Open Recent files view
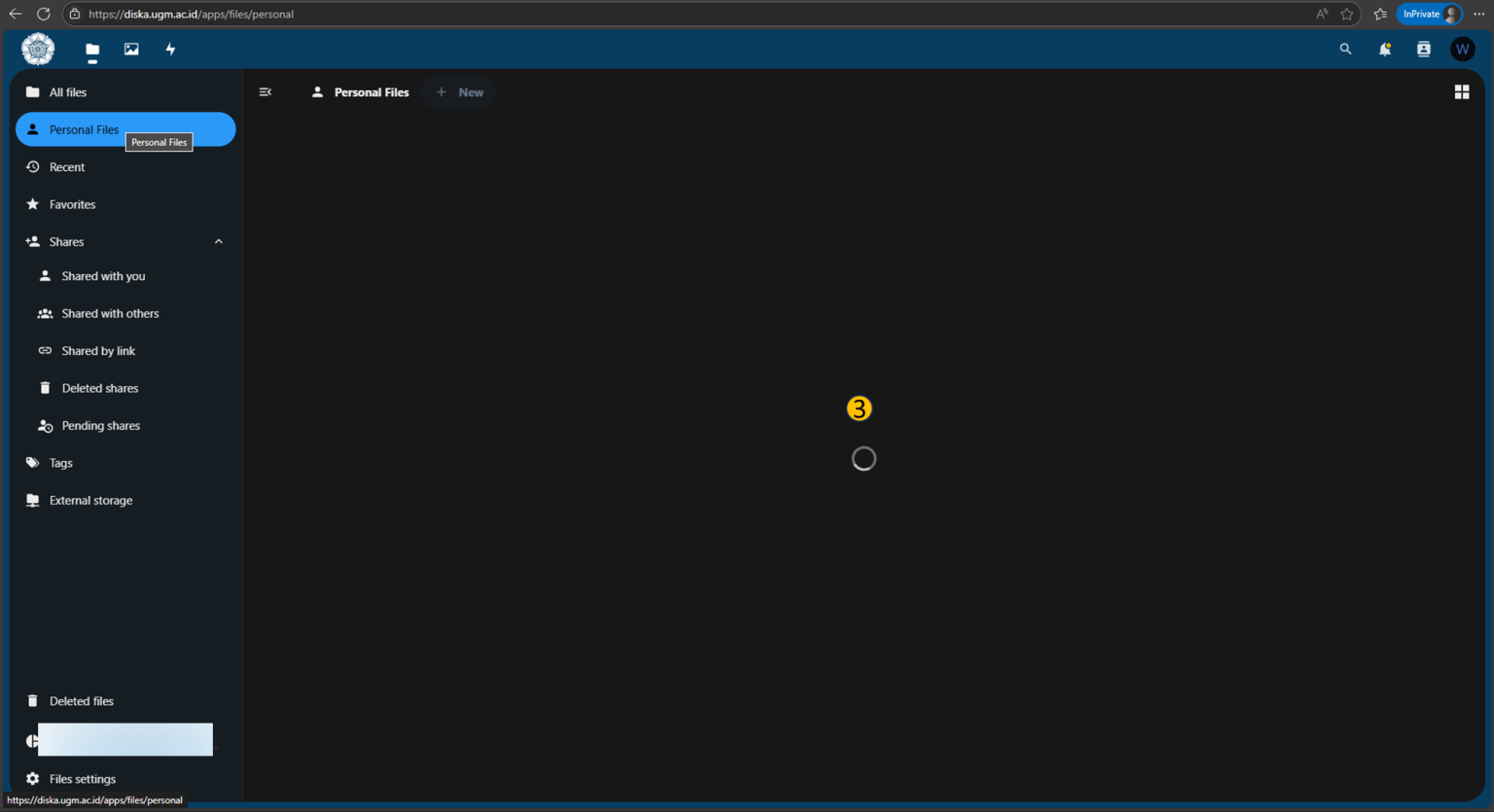 click(67, 167)
